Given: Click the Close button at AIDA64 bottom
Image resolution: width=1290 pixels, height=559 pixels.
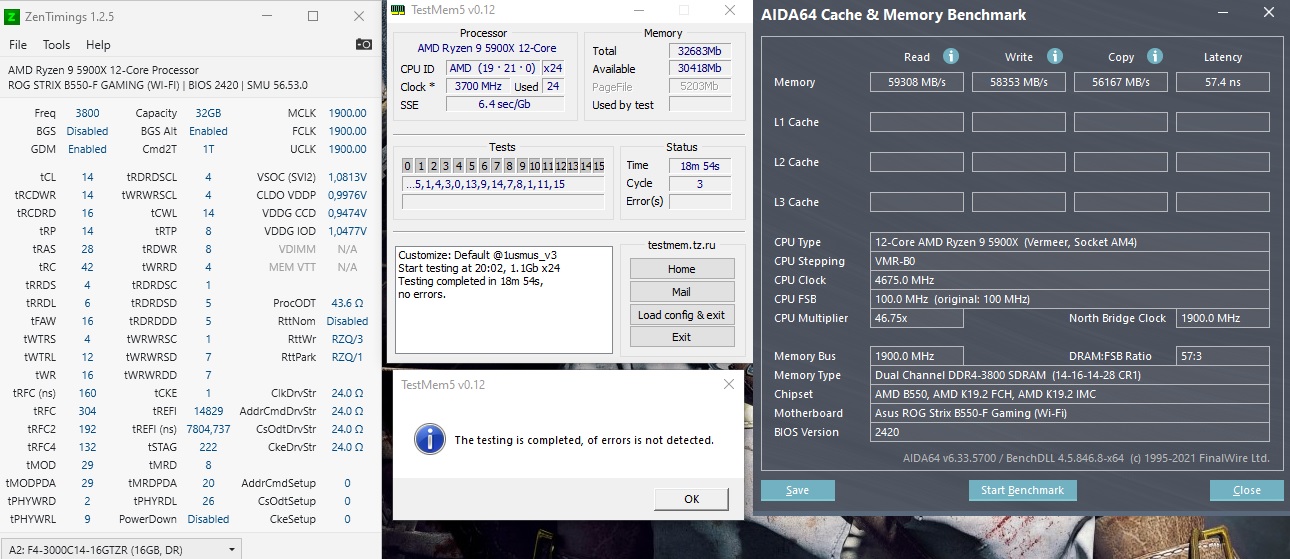Looking at the screenshot, I should [1246, 490].
